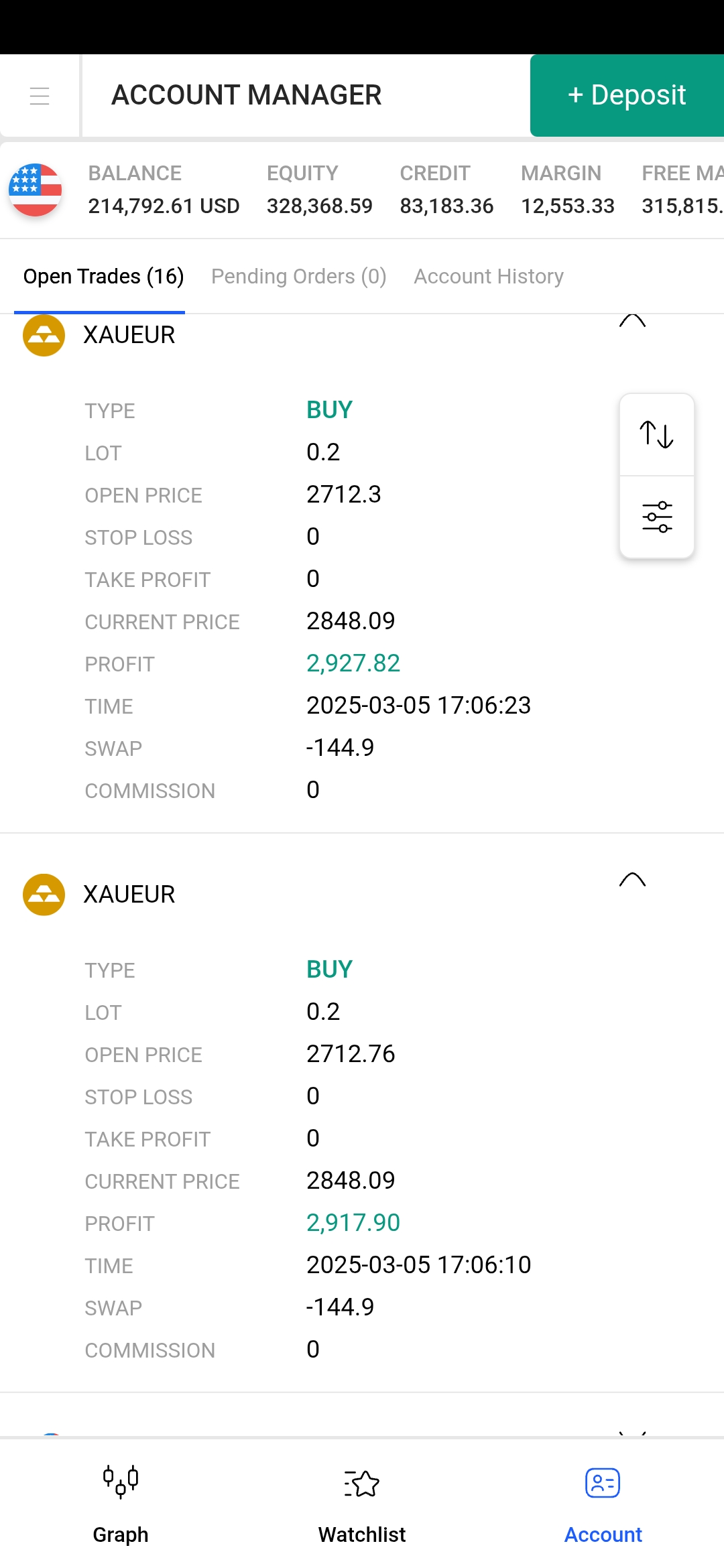Select the Open Trades tab
This screenshot has height=1568, width=724.
(103, 276)
